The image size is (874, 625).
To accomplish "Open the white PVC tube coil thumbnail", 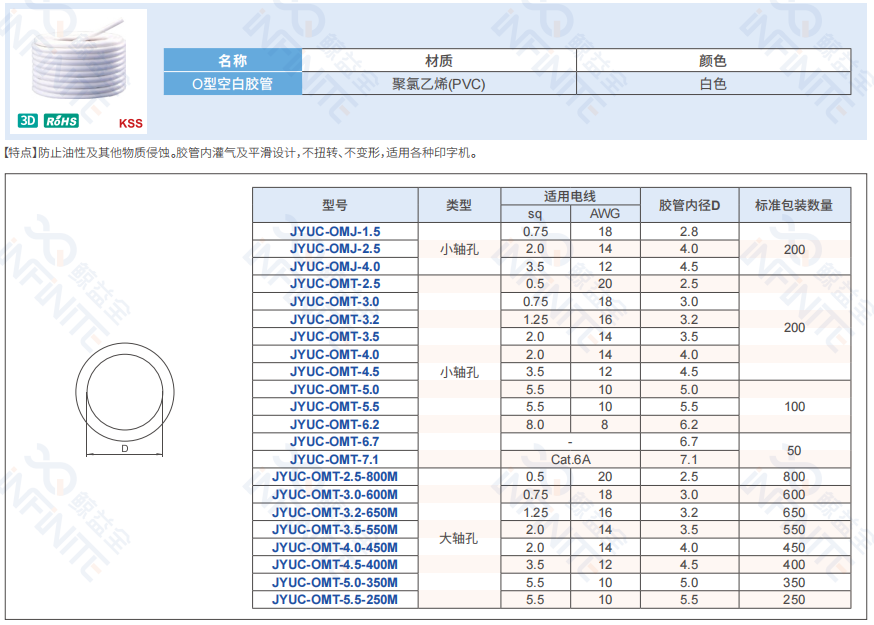I will coord(78,59).
